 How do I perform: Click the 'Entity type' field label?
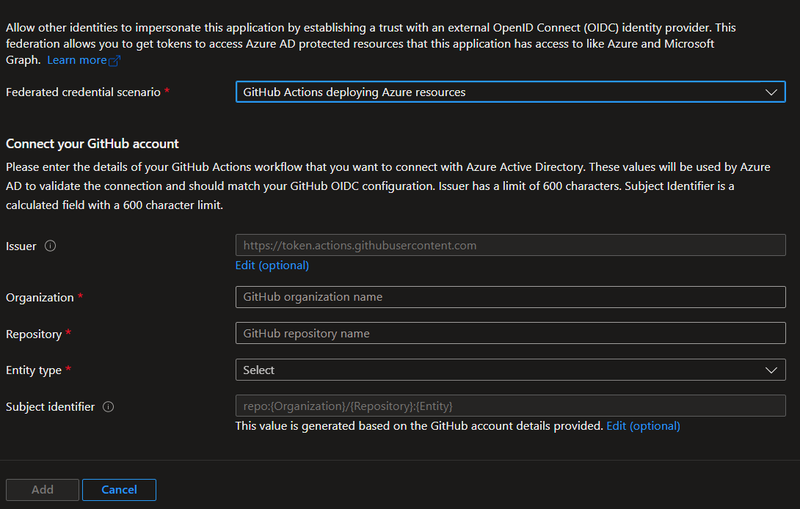(x=34, y=371)
